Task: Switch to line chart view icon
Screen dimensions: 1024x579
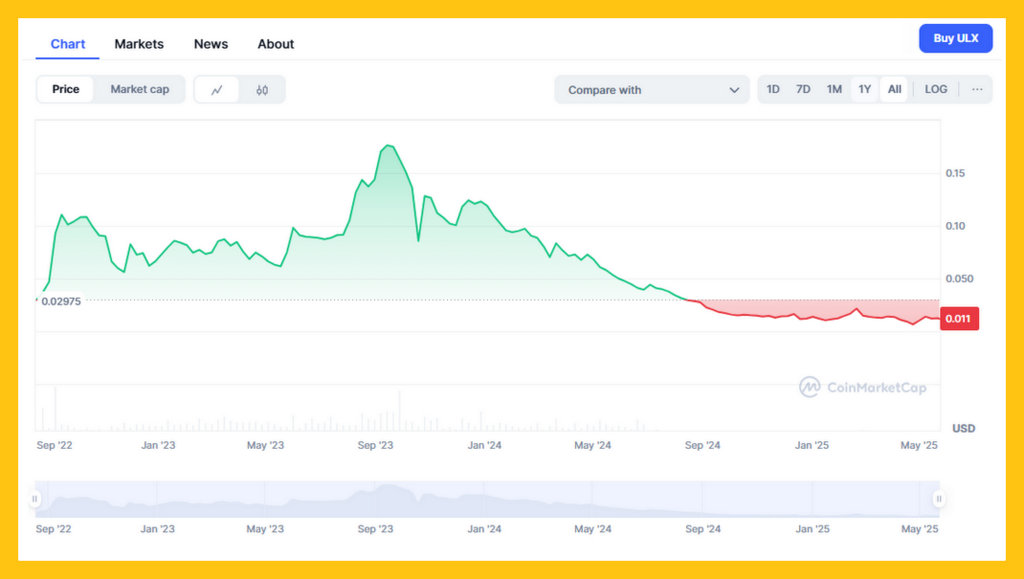Action: 217,90
